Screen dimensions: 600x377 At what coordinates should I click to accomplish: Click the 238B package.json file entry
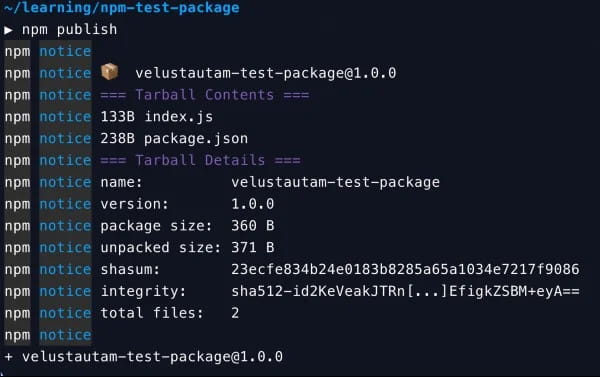click(x=174, y=139)
